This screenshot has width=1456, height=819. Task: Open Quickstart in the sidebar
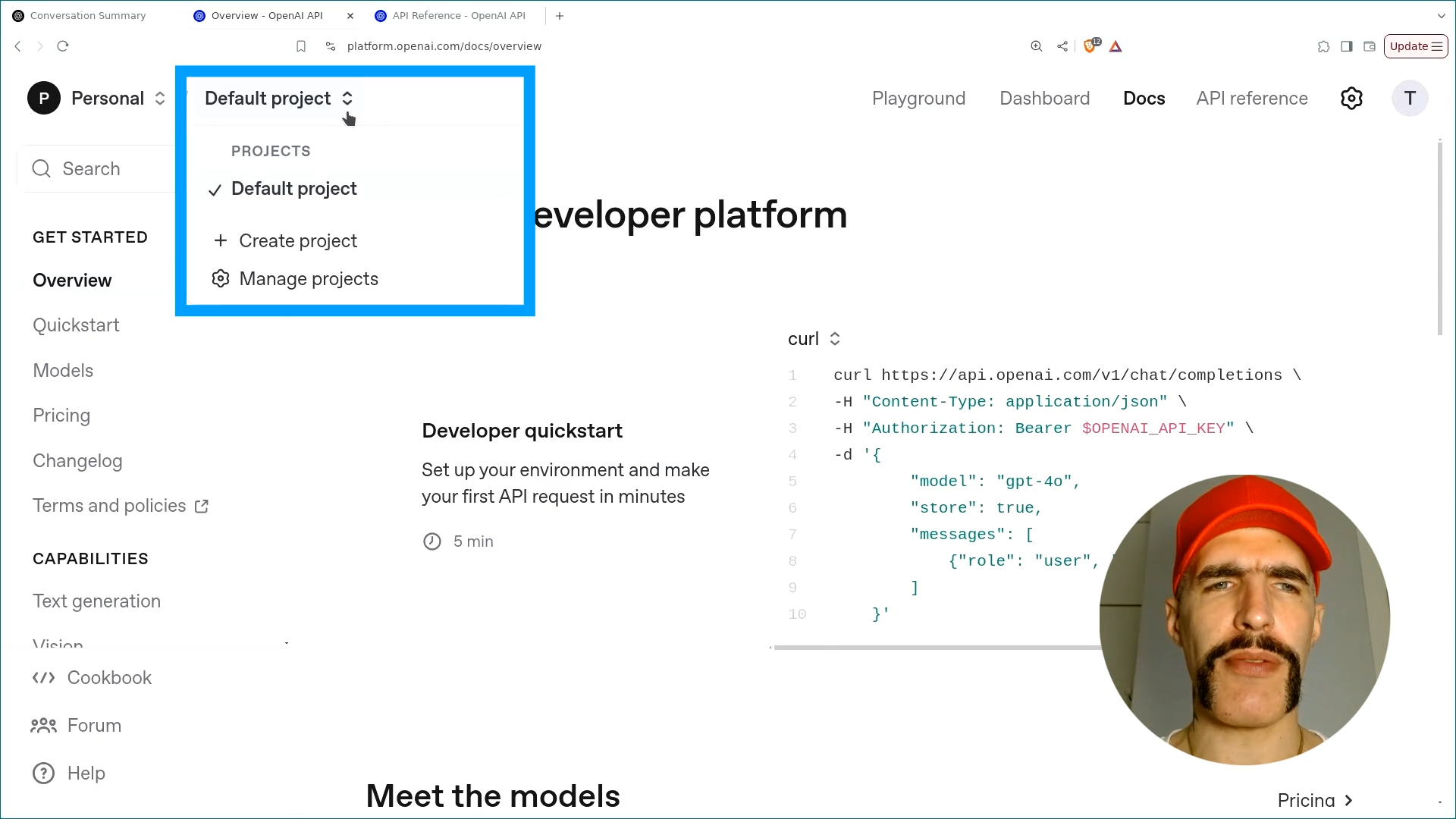point(76,325)
